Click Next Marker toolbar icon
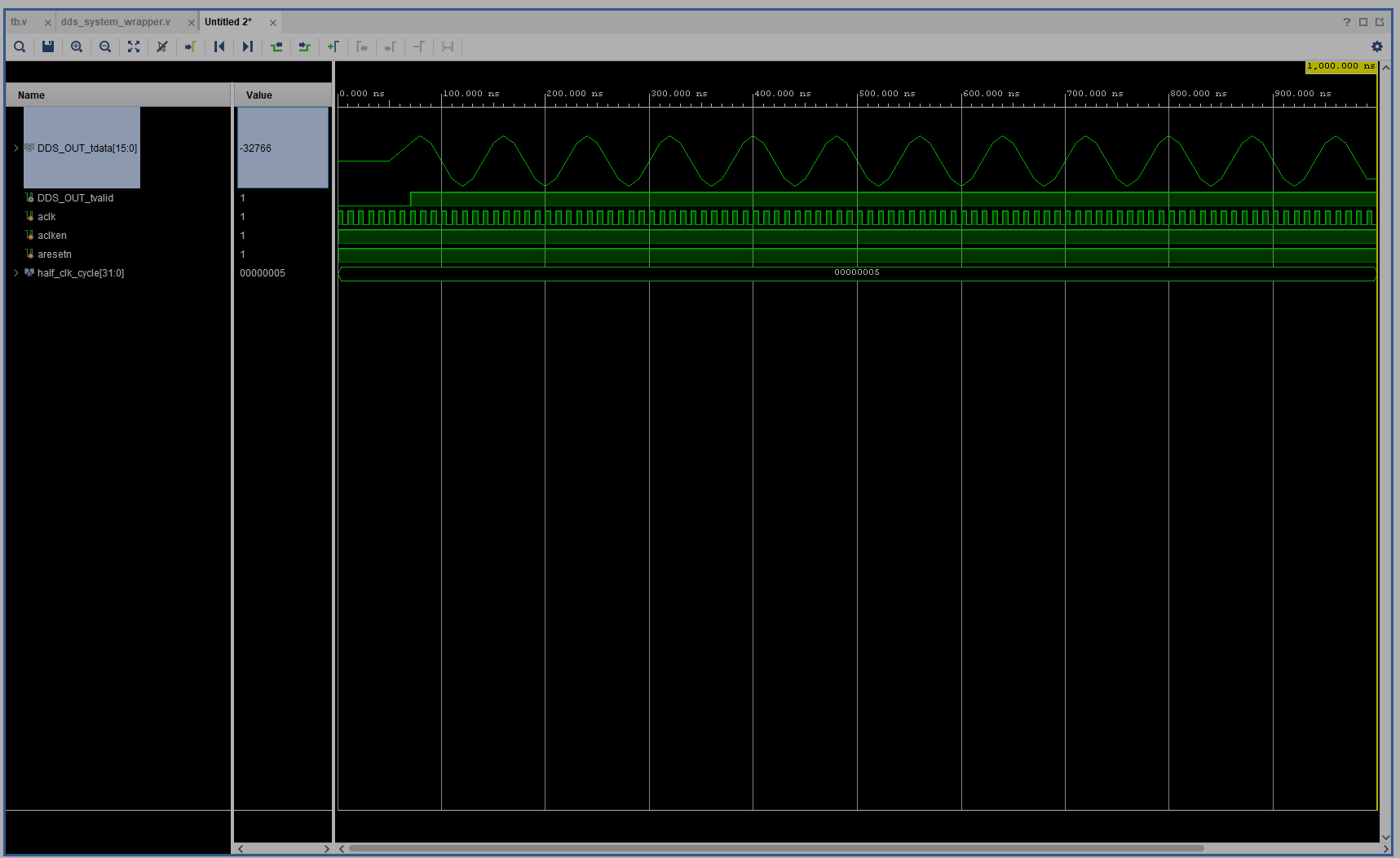 pos(391,46)
